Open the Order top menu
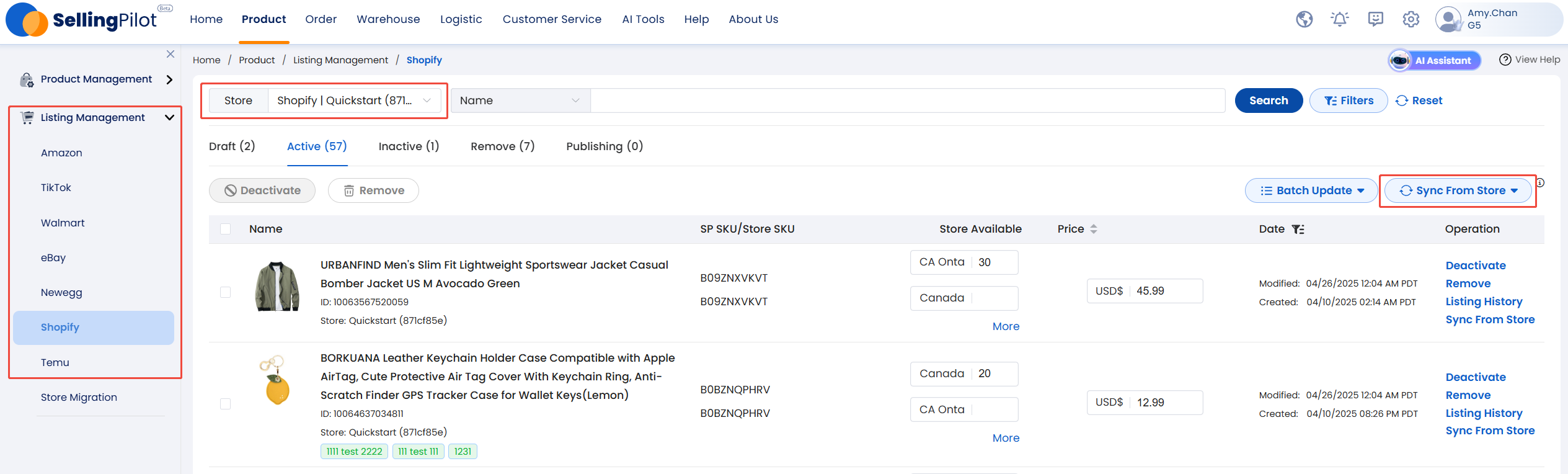The image size is (1568, 474). [x=321, y=19]
